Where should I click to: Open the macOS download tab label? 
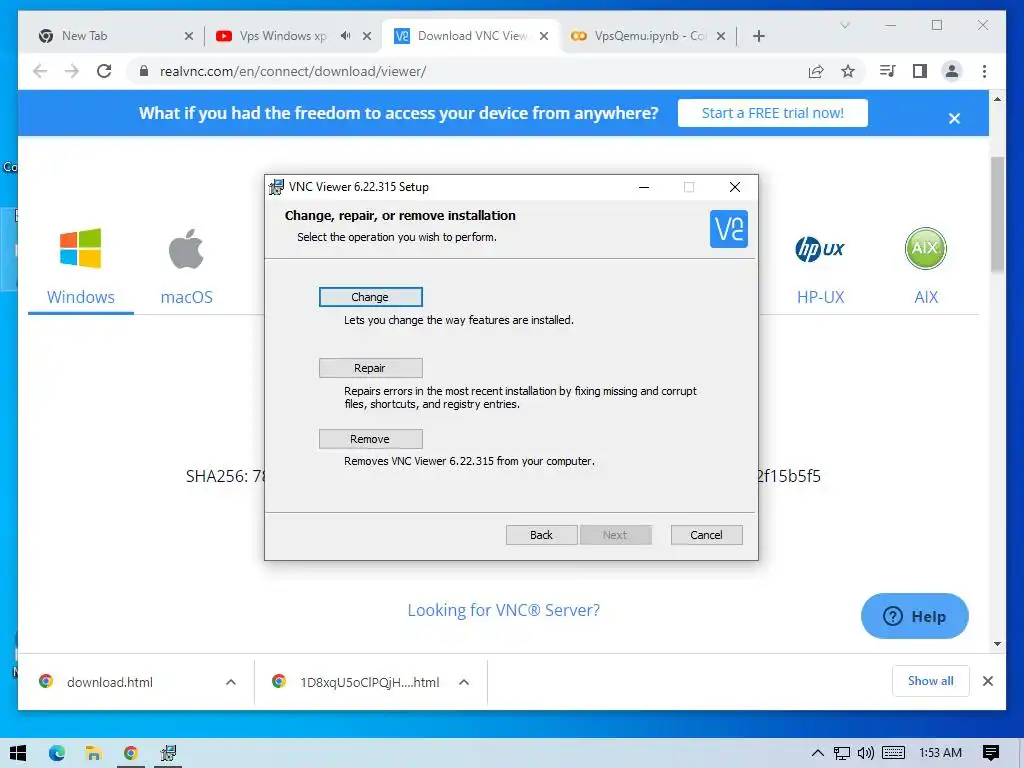[187, 297]
